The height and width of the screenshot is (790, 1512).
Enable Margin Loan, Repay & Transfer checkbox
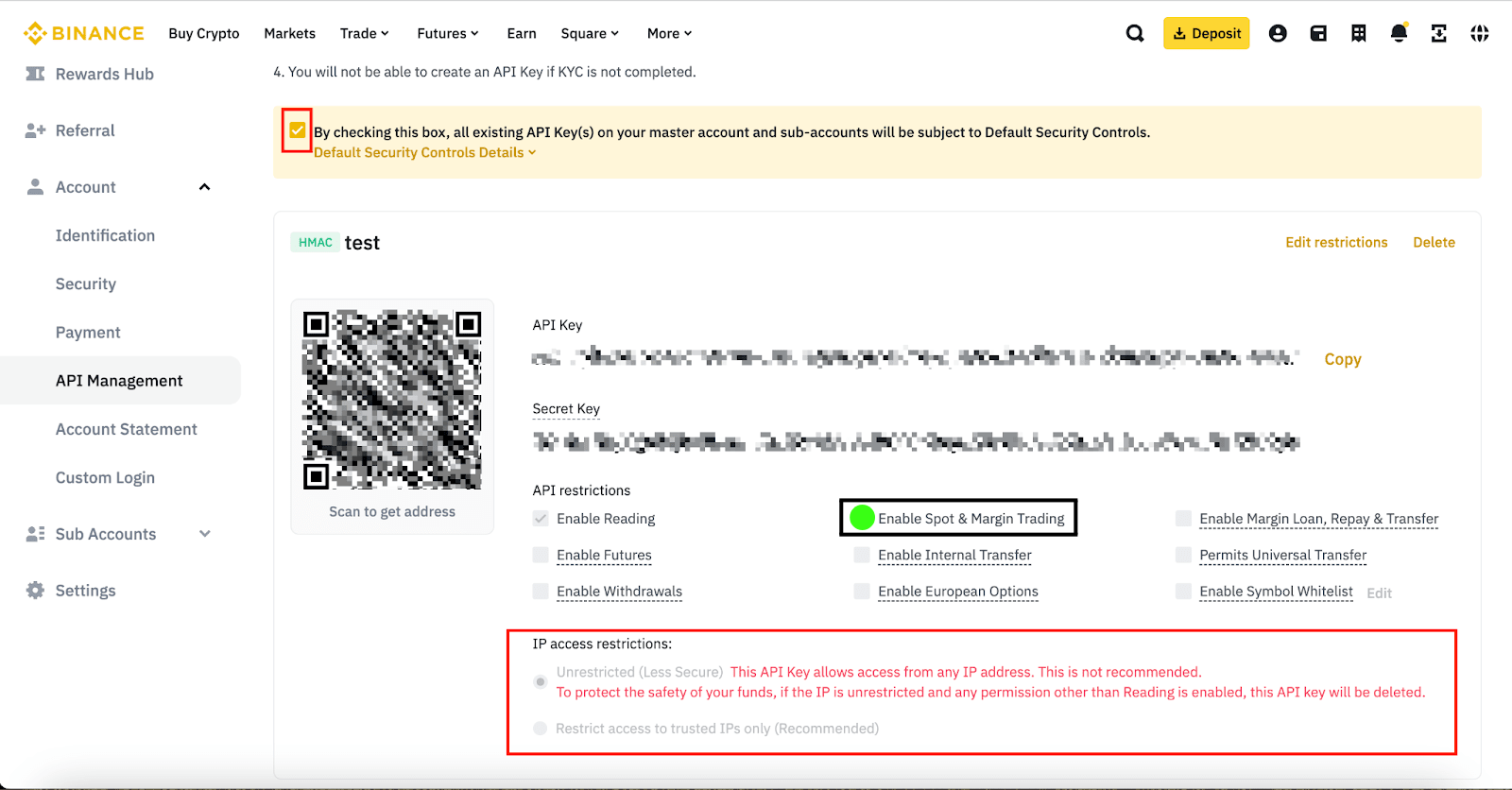[x=1183, y=519]
